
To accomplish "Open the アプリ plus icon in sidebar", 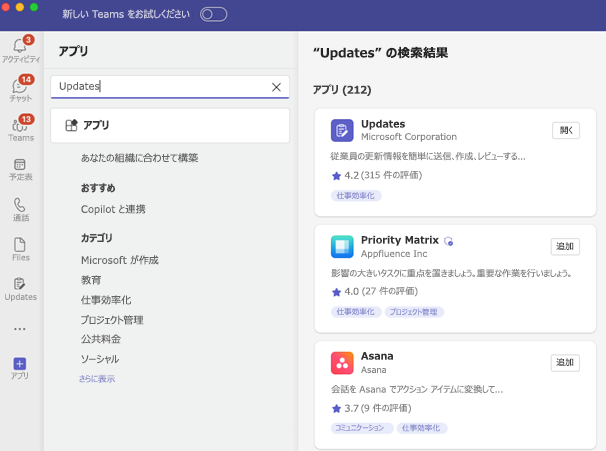I will coord(20,363).
